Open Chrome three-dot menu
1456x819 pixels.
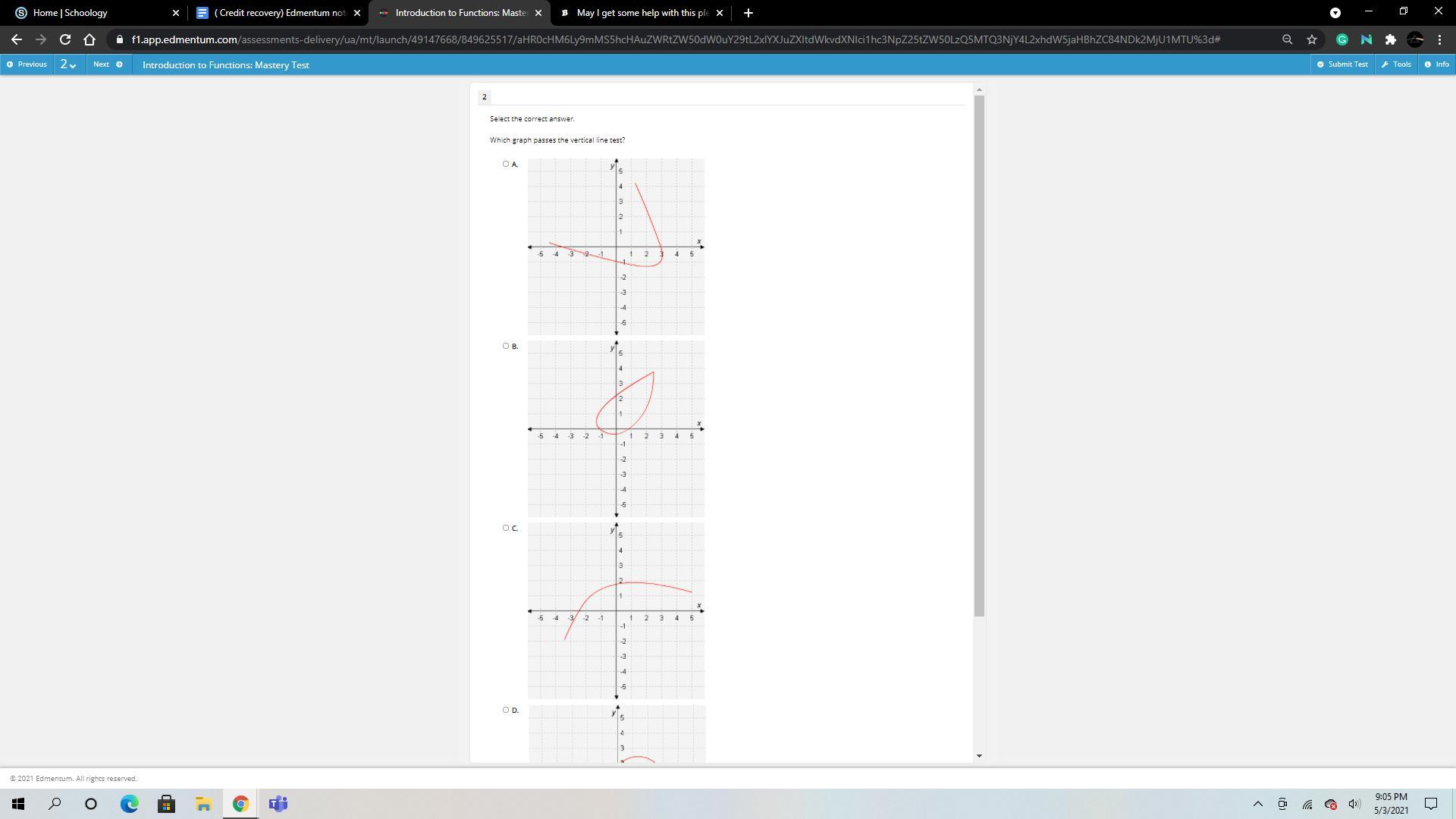(x=1439, y=39)
